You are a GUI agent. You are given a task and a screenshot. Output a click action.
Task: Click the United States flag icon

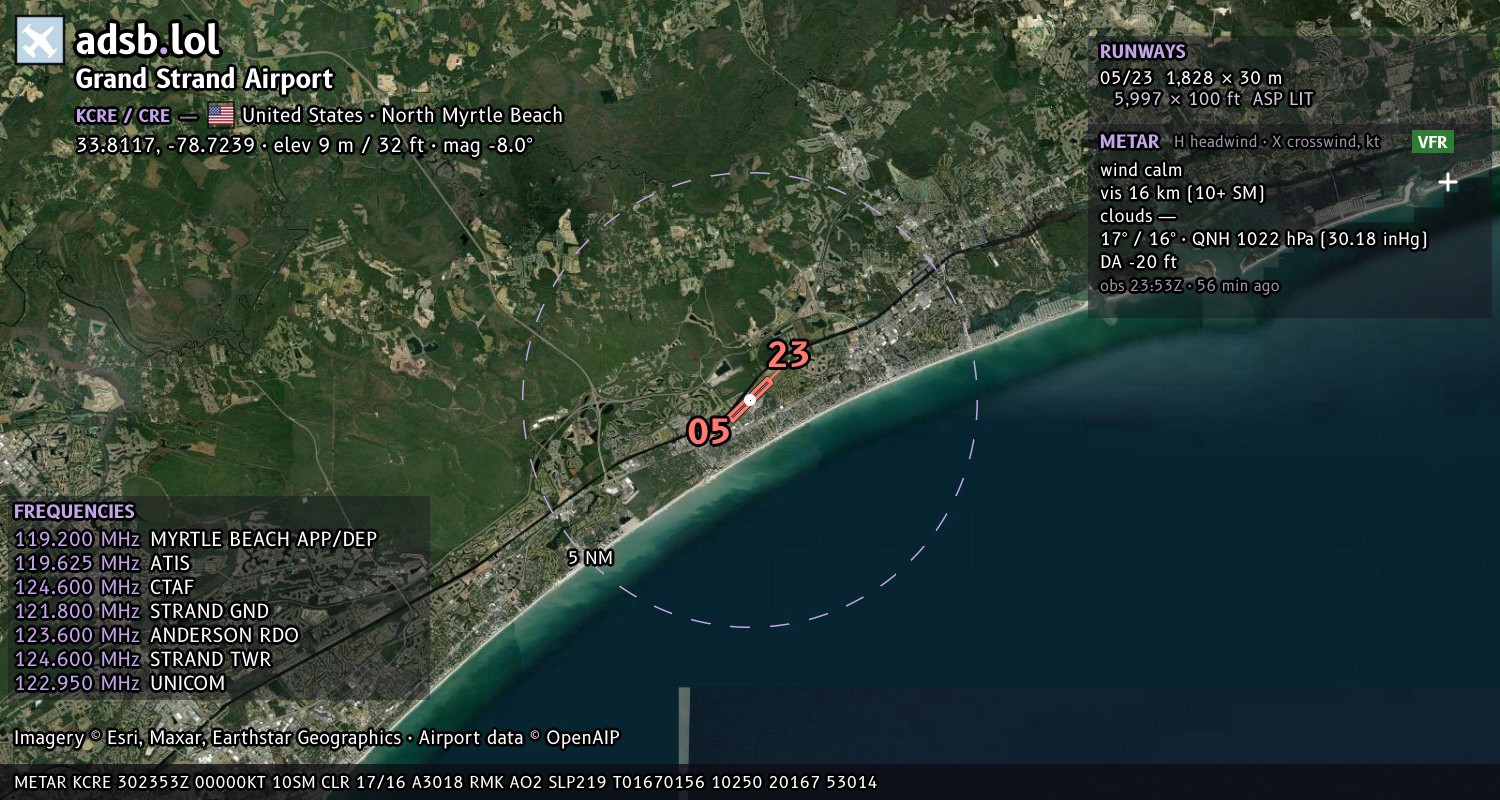point(221,115)
